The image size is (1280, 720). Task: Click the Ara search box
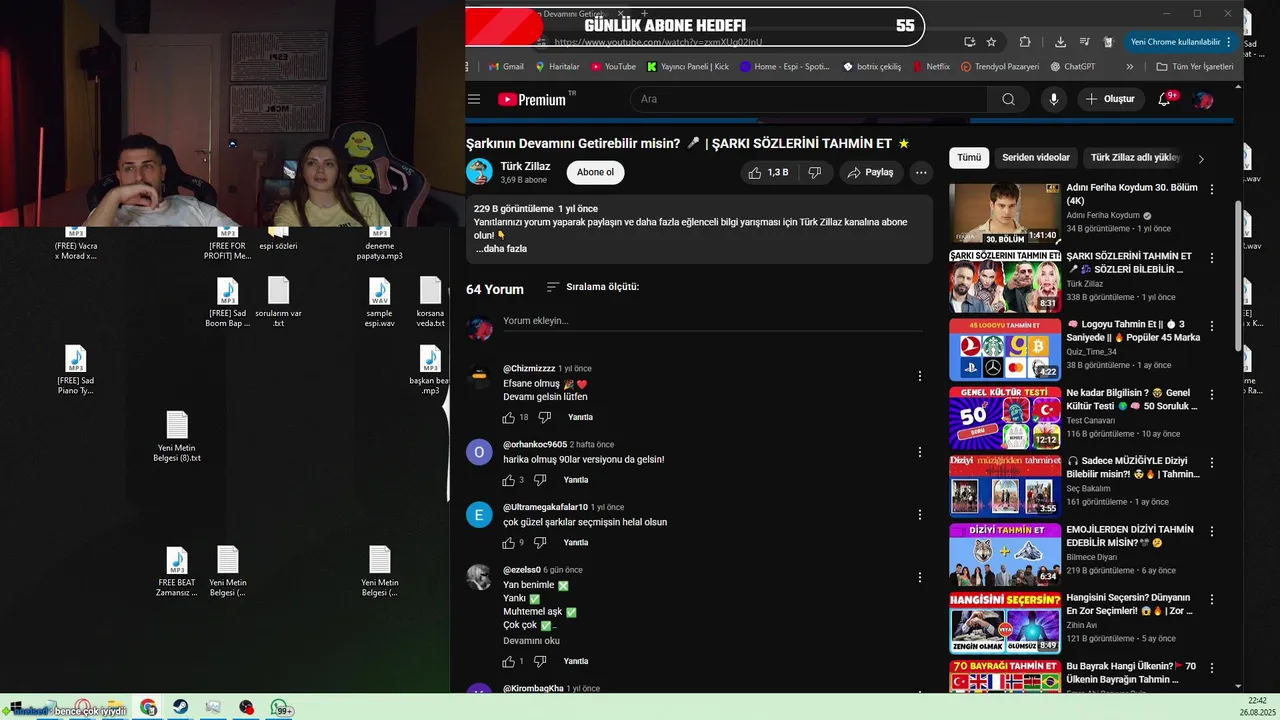808,99
